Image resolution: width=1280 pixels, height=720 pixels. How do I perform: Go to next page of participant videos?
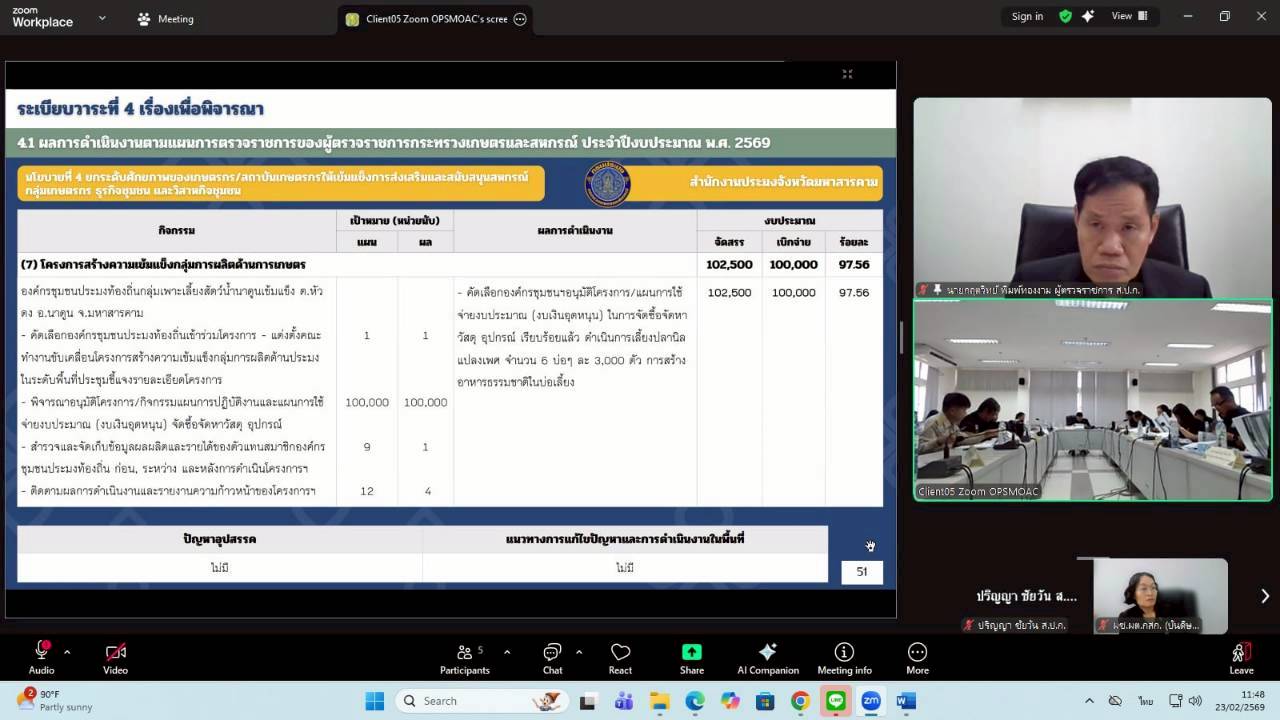coord(1264,596)
